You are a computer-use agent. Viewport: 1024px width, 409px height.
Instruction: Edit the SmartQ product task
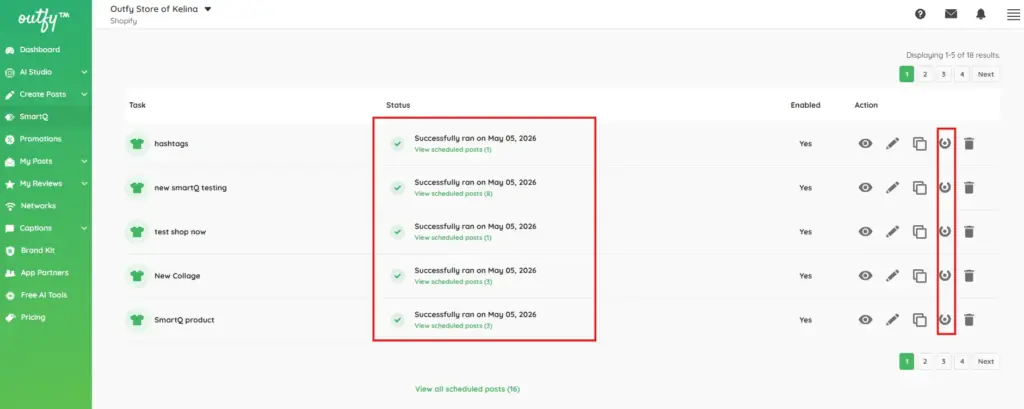tap(892, 319)
